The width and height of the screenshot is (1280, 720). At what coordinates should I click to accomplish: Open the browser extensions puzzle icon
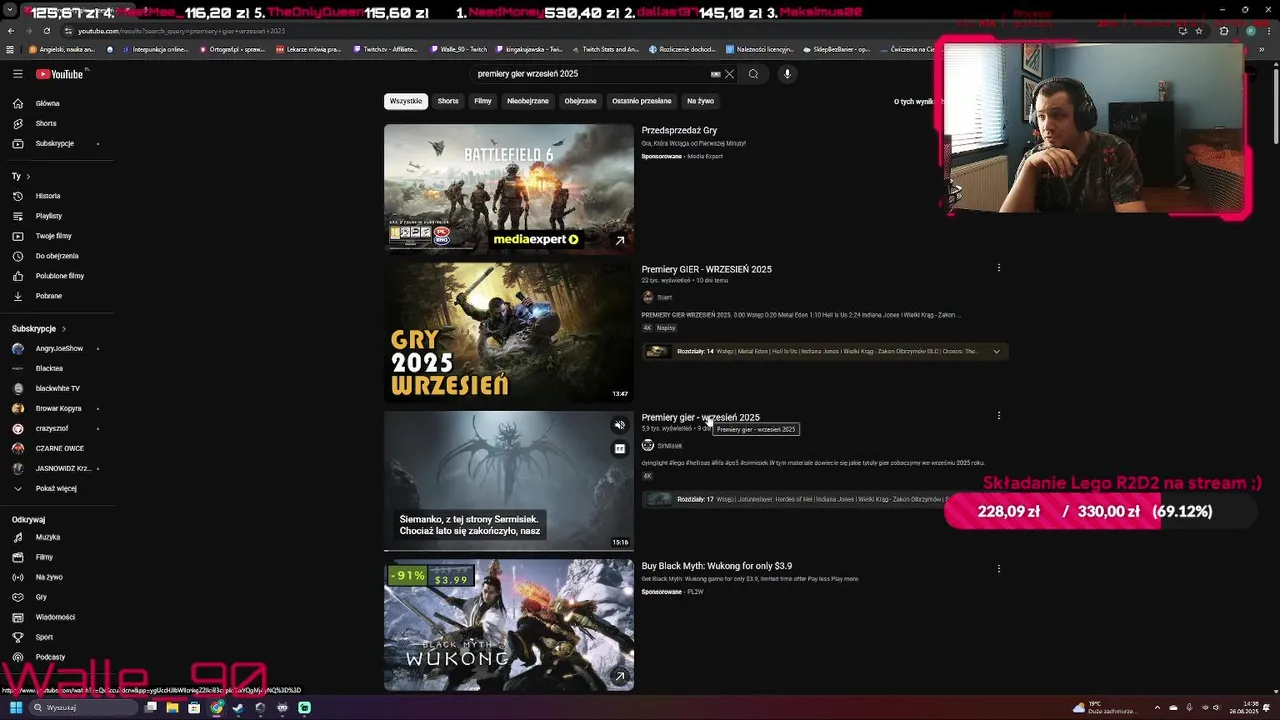tap(1224, 31)
